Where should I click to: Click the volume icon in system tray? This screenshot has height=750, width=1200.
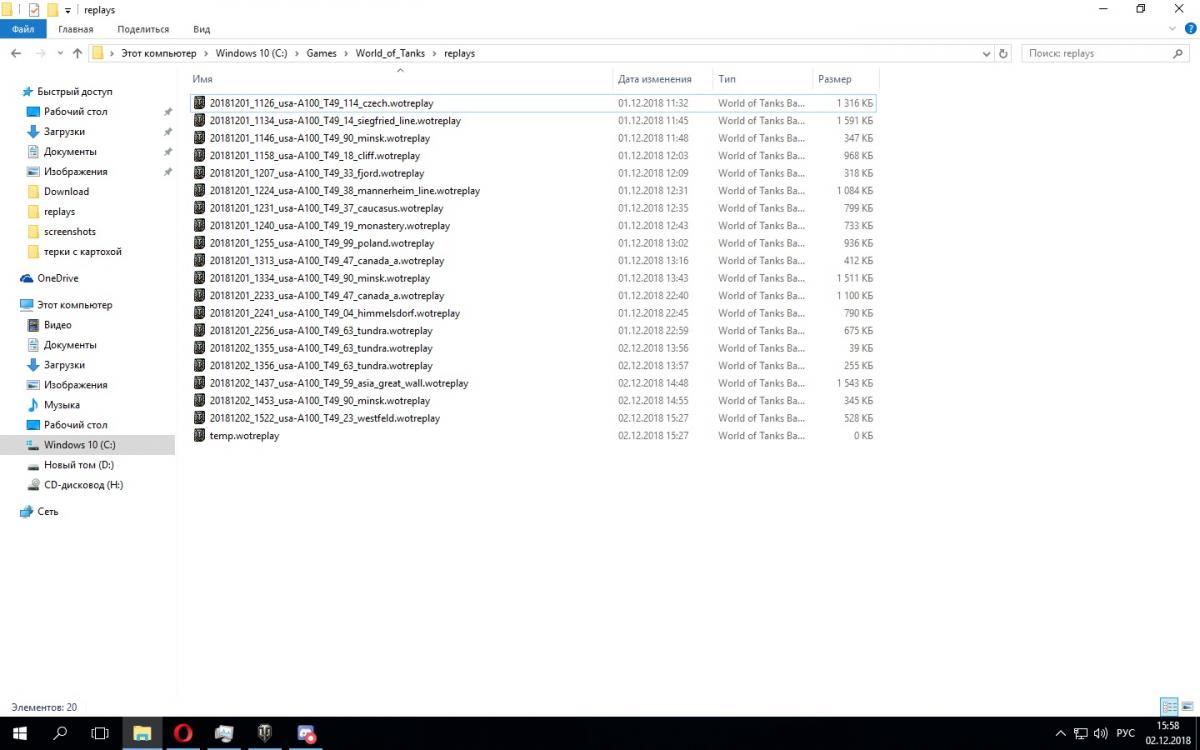(x=1102, y=733)
